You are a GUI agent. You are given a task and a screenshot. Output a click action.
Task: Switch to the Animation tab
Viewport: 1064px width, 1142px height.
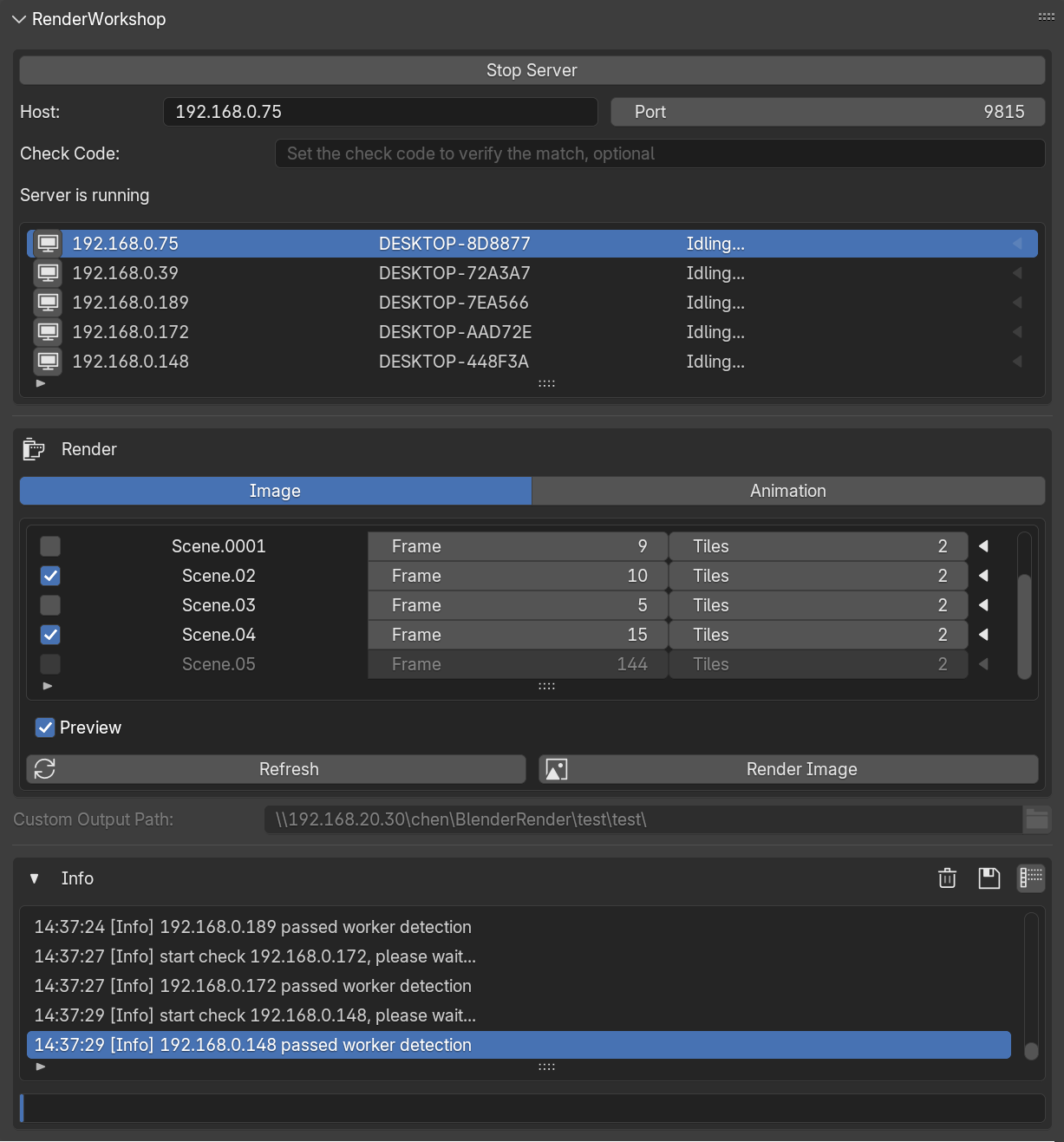[x=787, y=491]
